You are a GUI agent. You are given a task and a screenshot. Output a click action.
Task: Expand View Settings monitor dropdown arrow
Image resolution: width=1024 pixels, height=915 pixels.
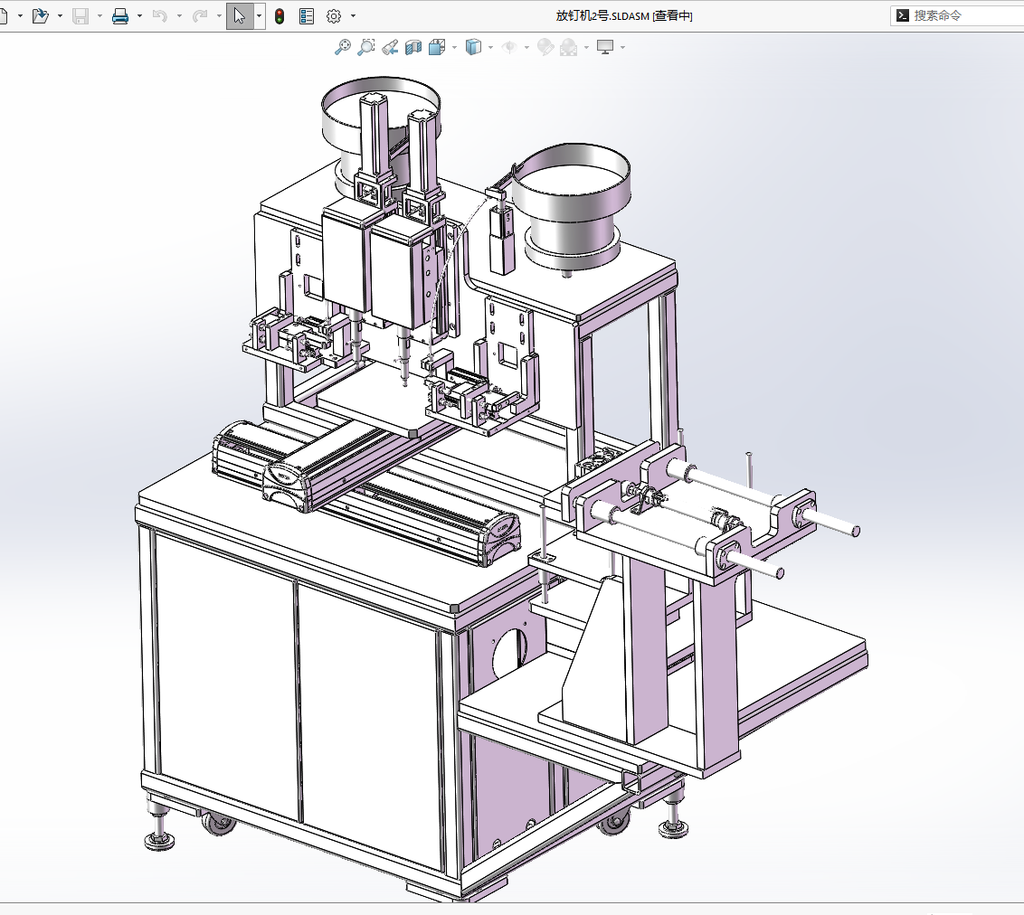click(622, 47)
